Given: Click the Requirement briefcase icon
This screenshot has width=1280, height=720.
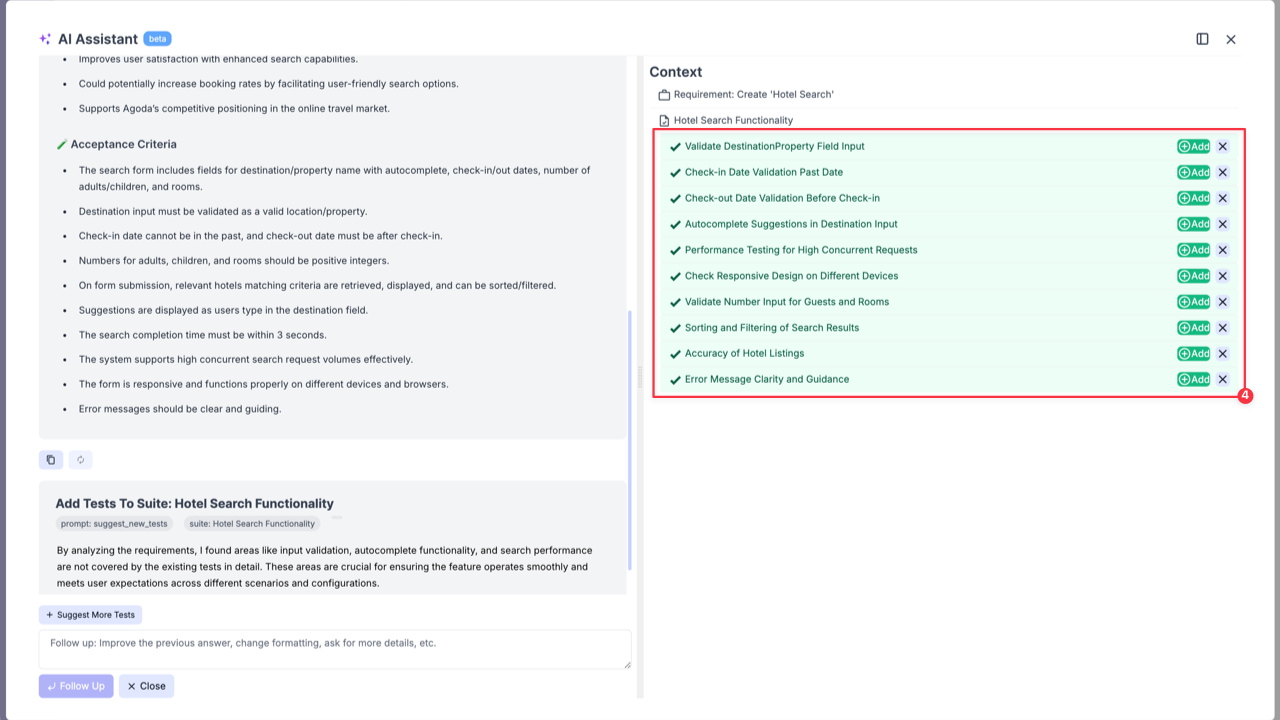Looking at the screenshot, I should click(663, 94).
